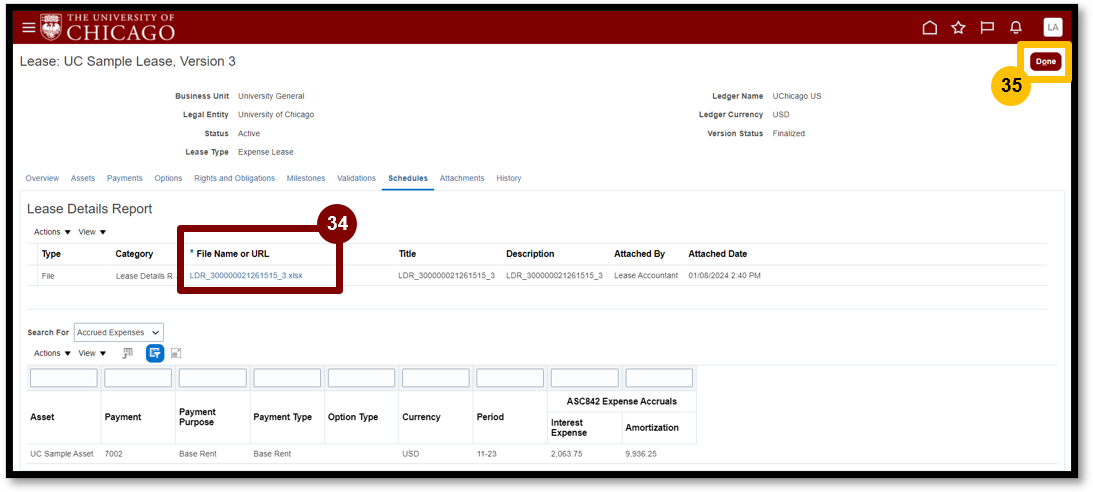
Task: Click the University of Chicago logo
Action: 108,26
